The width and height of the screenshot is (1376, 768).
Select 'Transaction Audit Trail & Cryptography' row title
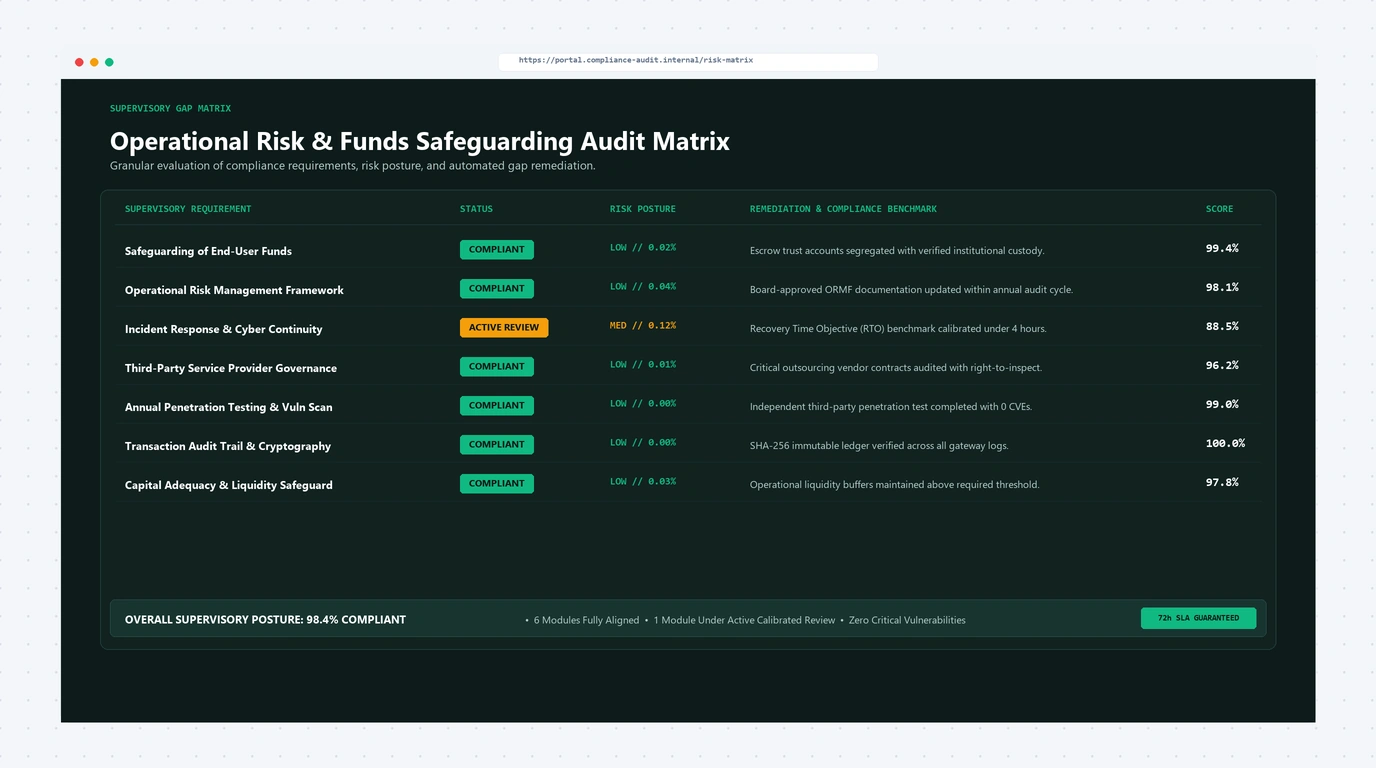tap(228, 446)
